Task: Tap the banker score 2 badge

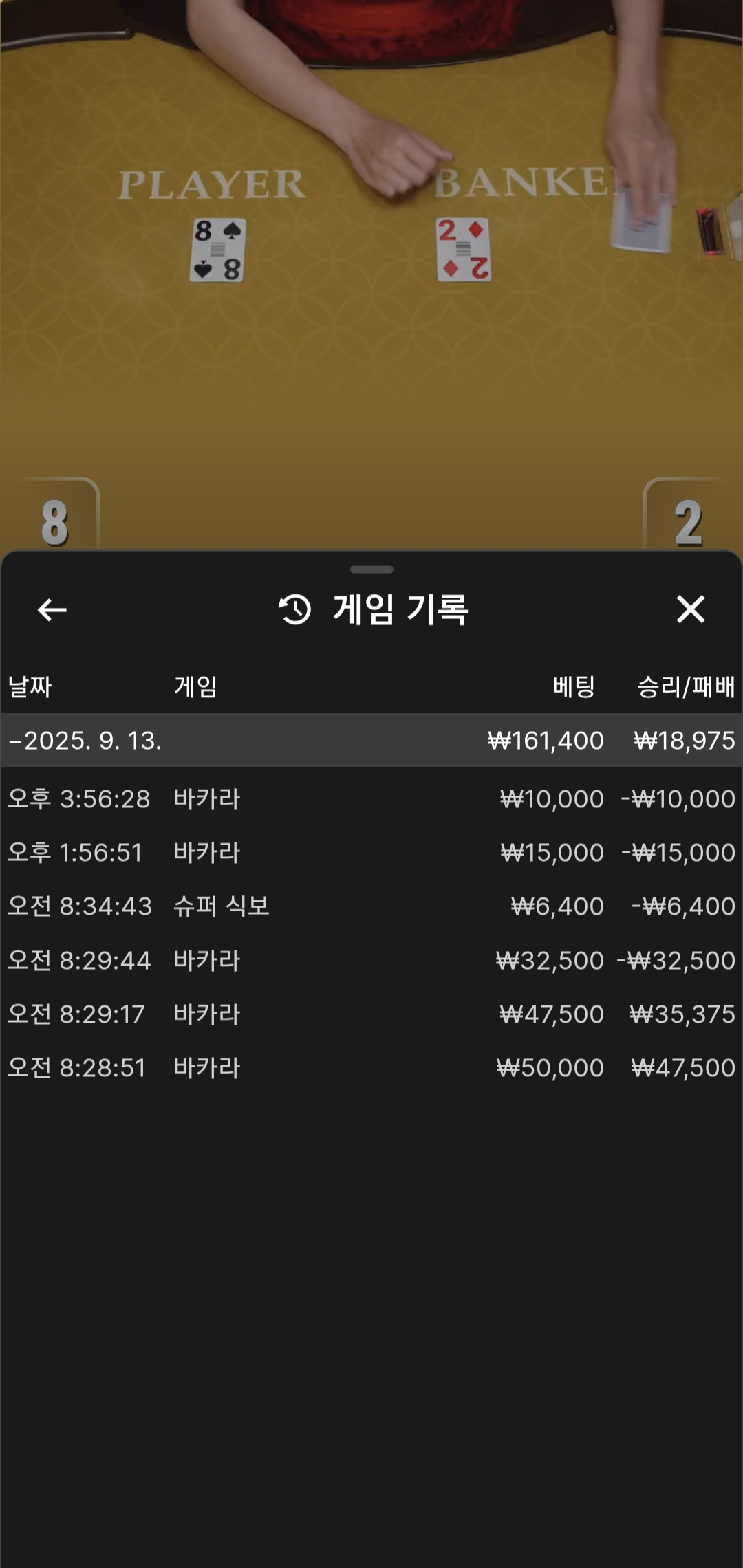Action: coord(687,521)
